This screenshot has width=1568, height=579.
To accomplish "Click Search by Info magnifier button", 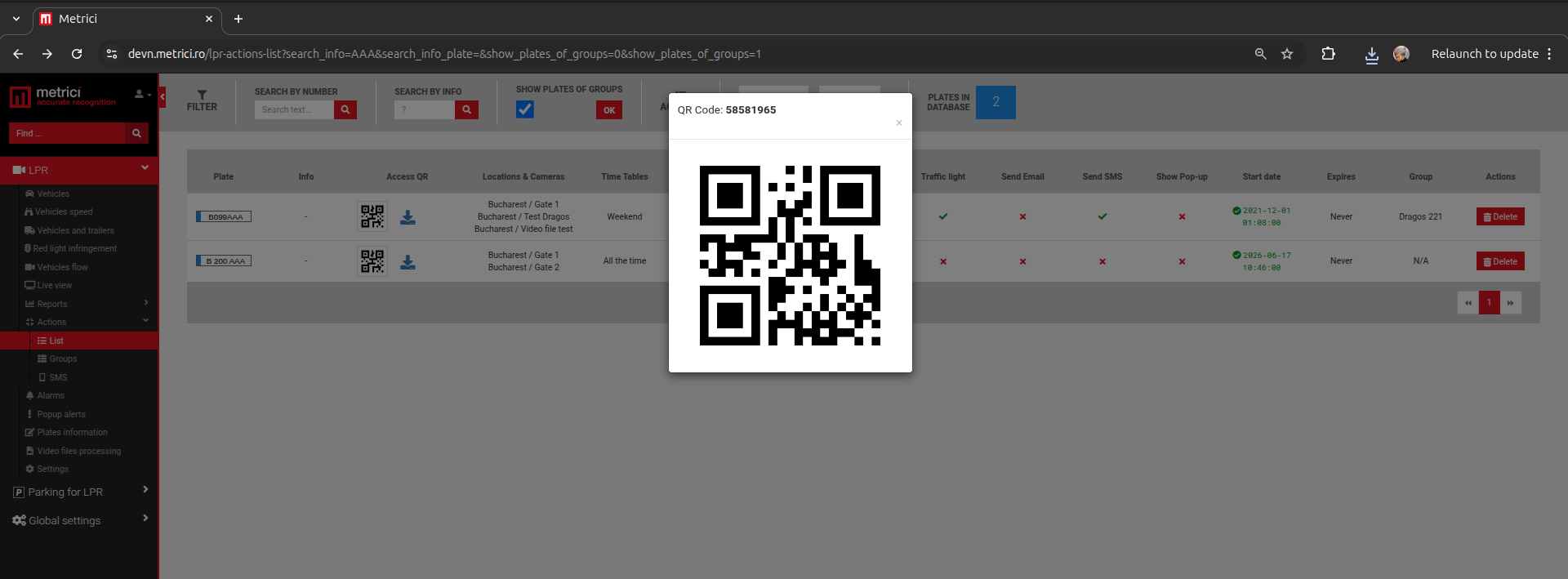I will point(466,109).
